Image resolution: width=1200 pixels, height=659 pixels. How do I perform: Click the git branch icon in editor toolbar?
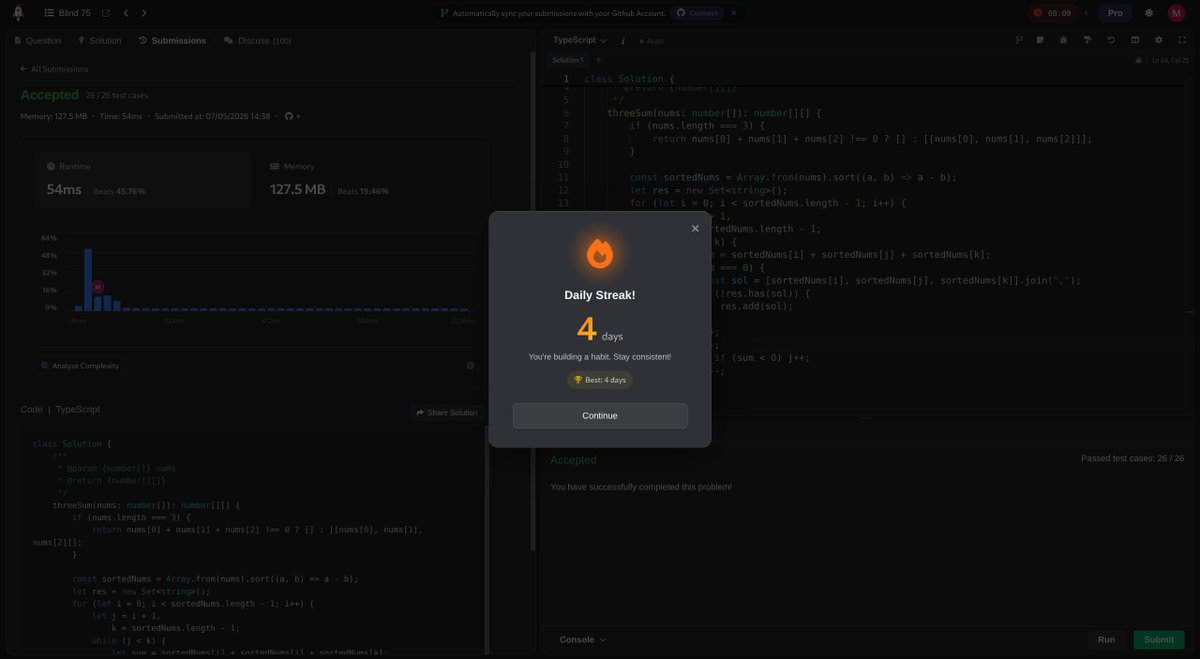[x=1019, y=40]
